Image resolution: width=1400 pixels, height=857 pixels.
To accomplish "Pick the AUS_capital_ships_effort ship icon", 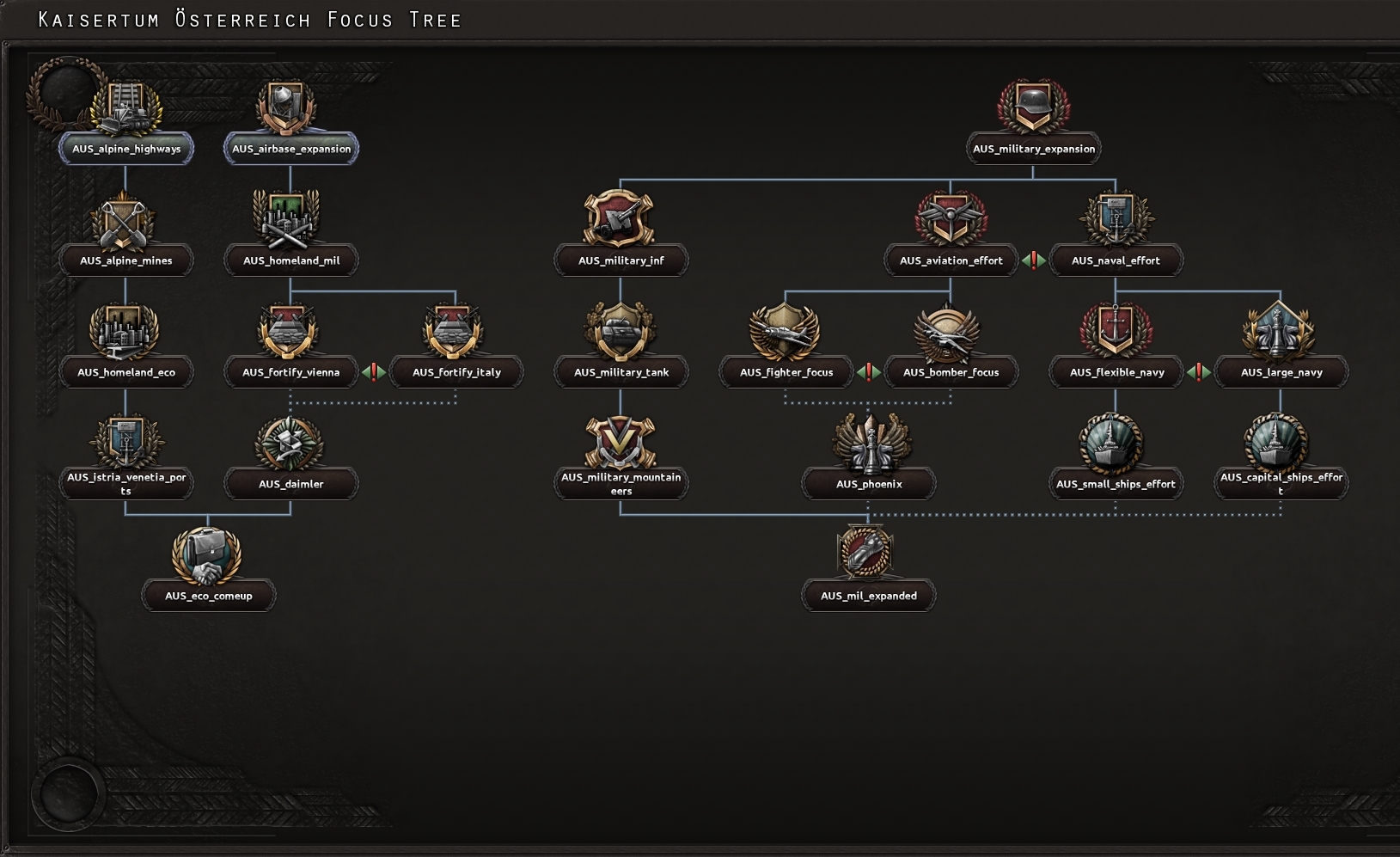I will [x=1278, y=444].
